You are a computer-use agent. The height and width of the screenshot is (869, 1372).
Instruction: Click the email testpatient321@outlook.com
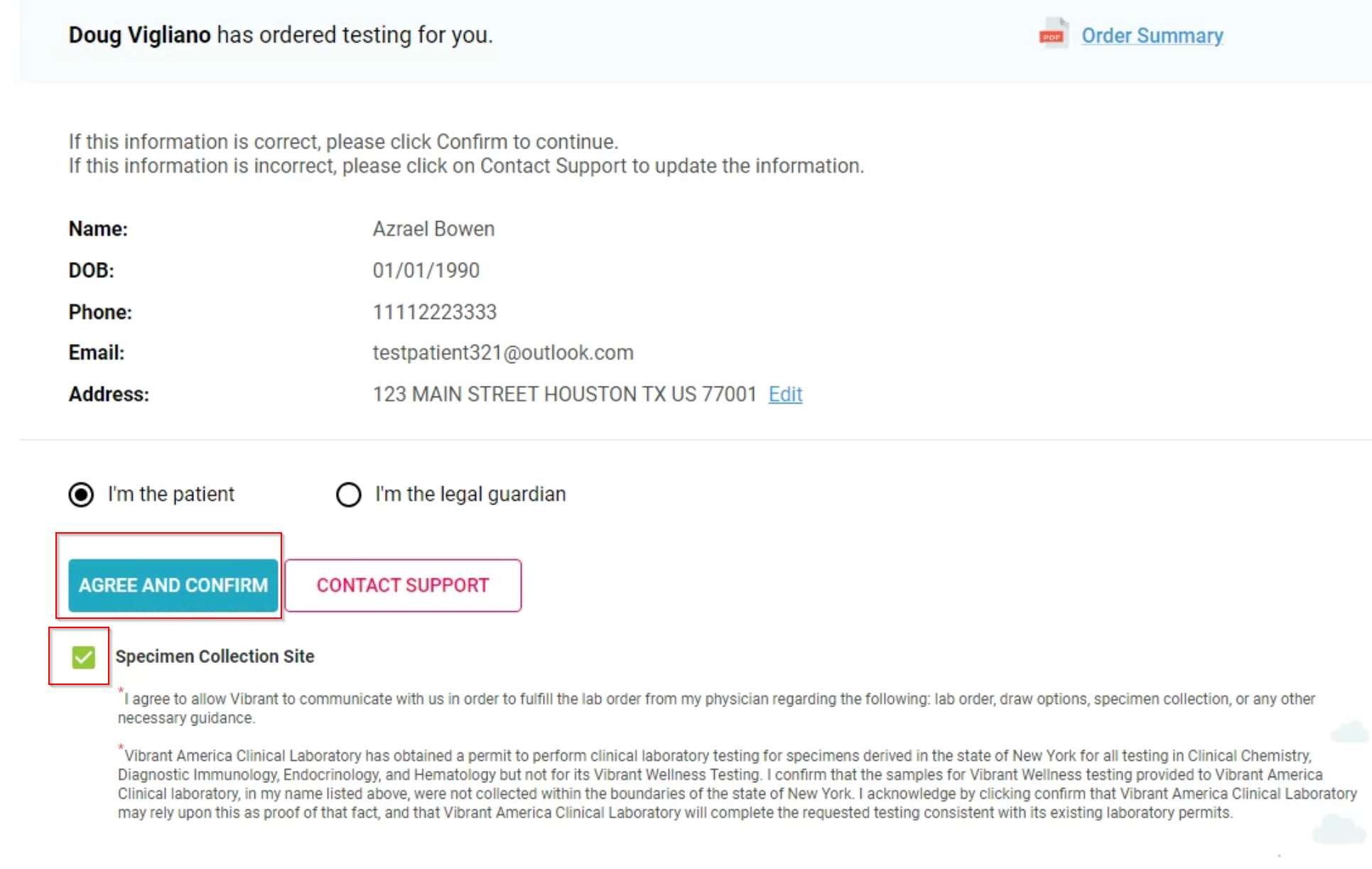click(x=503, y=353)
